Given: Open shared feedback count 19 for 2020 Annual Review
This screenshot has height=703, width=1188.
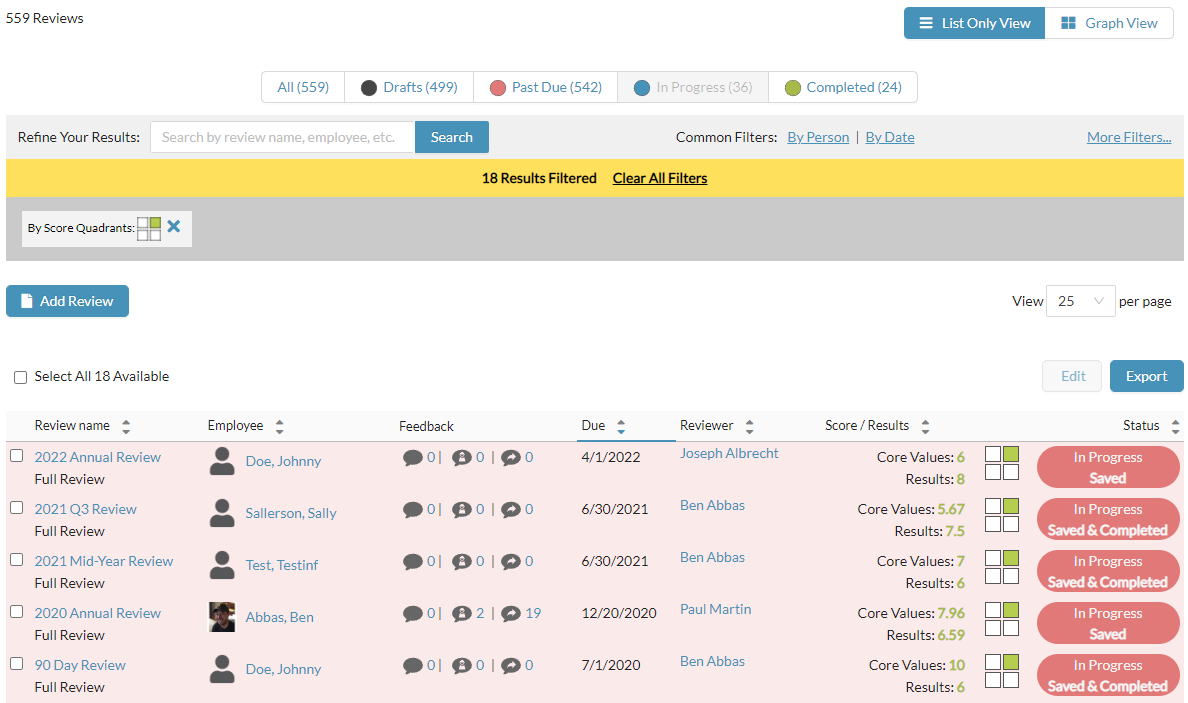Looking at the screenshot, I should tap(533, 613).
